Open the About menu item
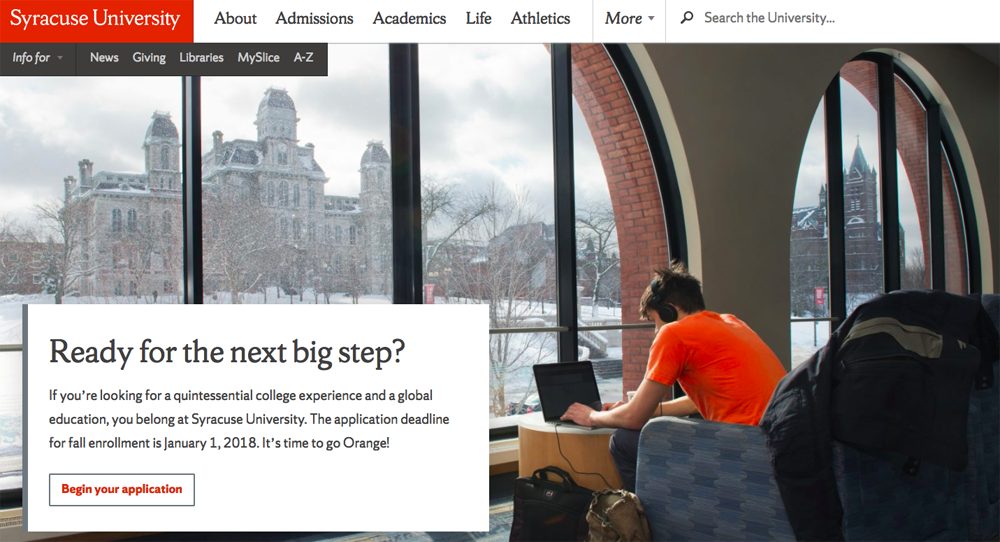The height and width of the screenshot is (542, 1000). (x=235, y=18)
